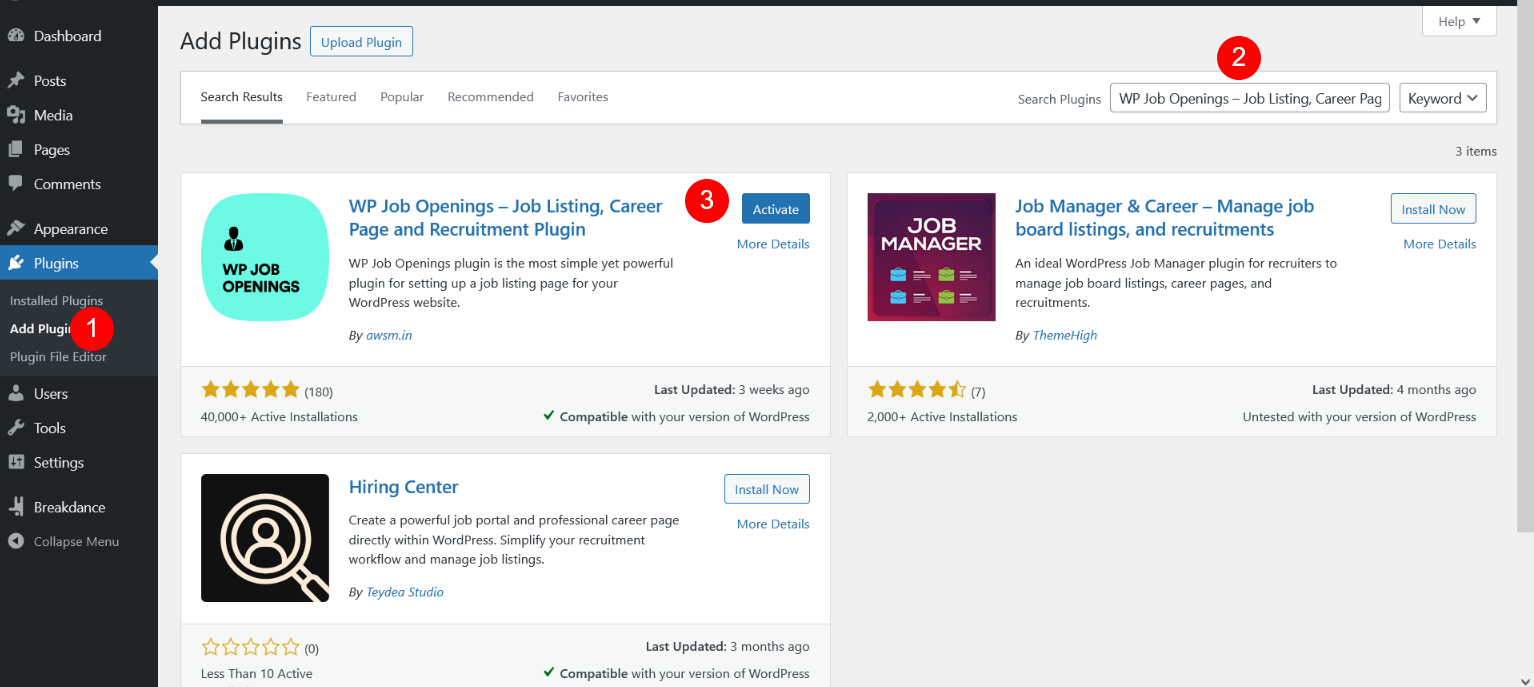Click 'Last Updated: 4 months ago' text

click(x=1394, y=390)
